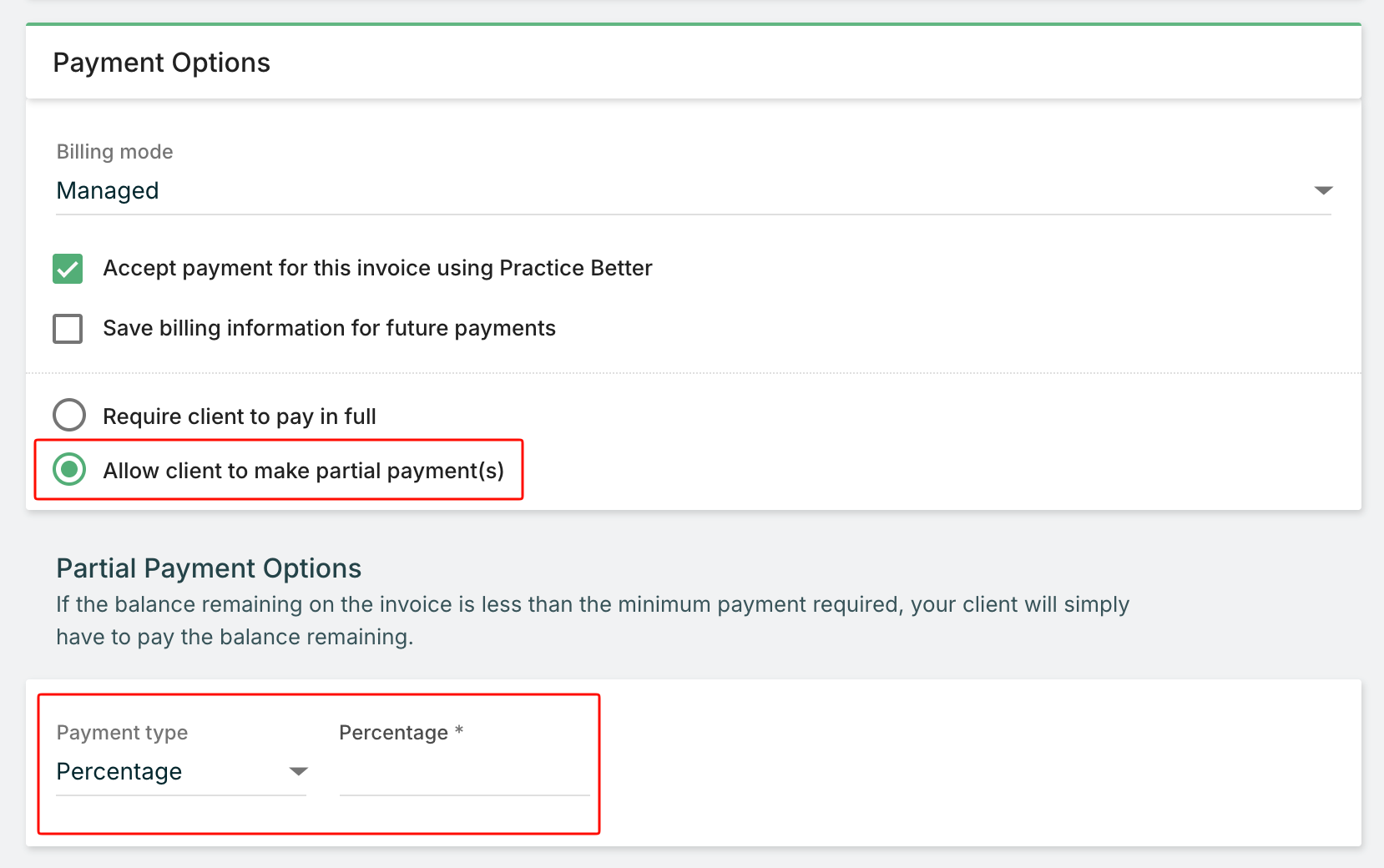Click the Partial Payment Options heading
1384x868 pixels.
tap(209, 568)
